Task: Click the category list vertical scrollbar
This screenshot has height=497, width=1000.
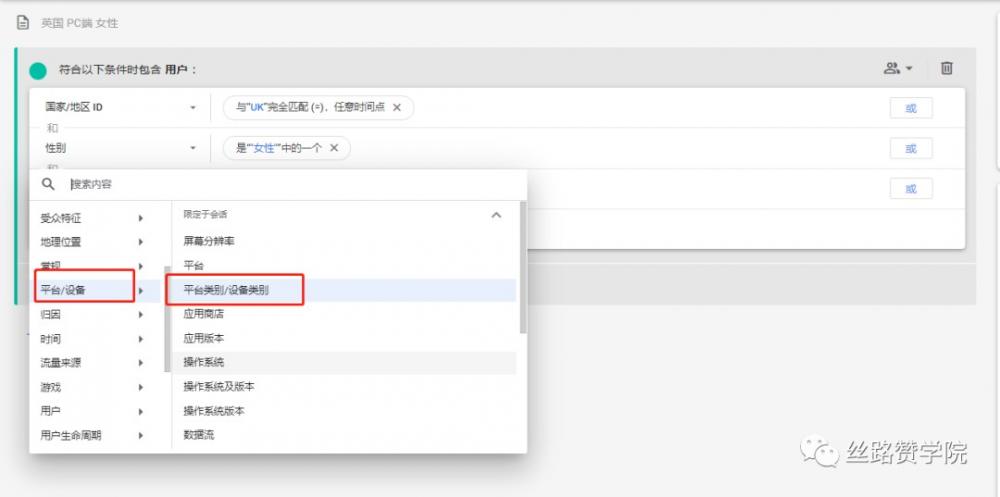Action: (x=167, y=319)
